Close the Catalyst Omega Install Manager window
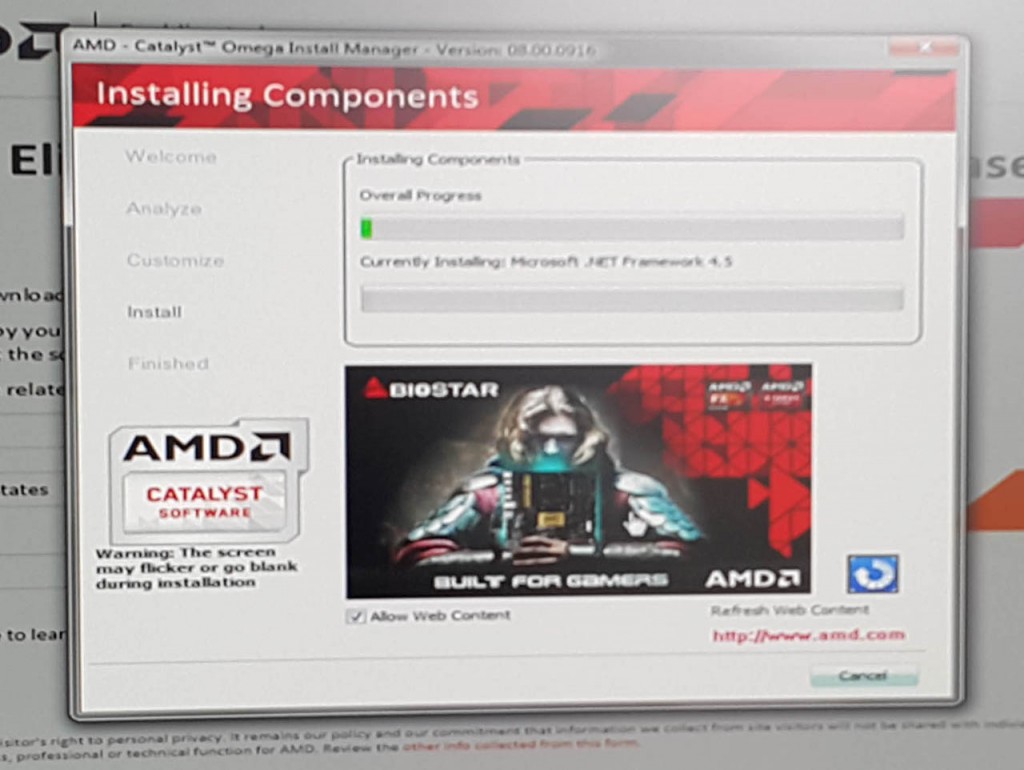This screenshot has width=1024, height=770. [x=923, y=48]
